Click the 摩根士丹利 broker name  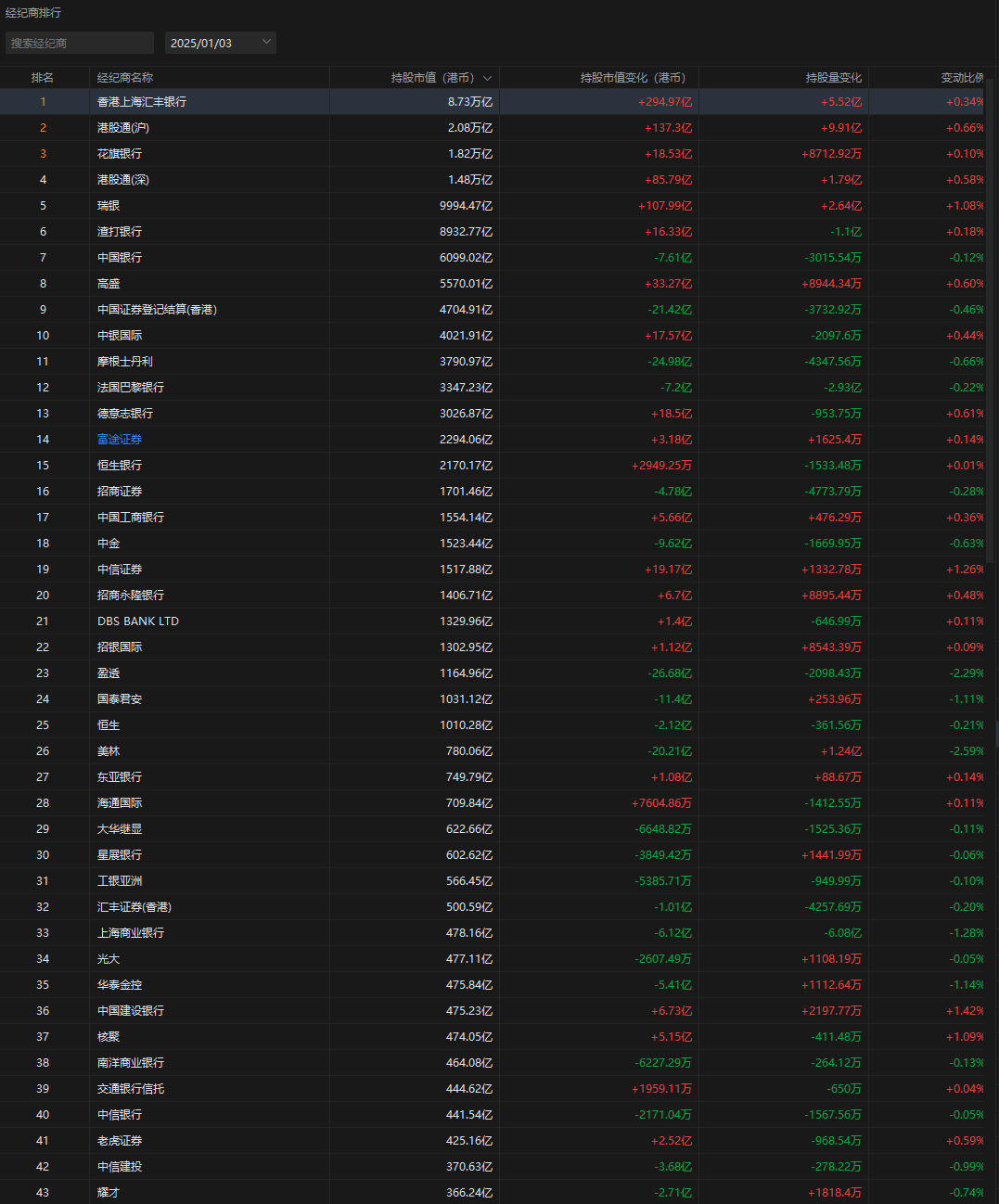tap(125, 362)
